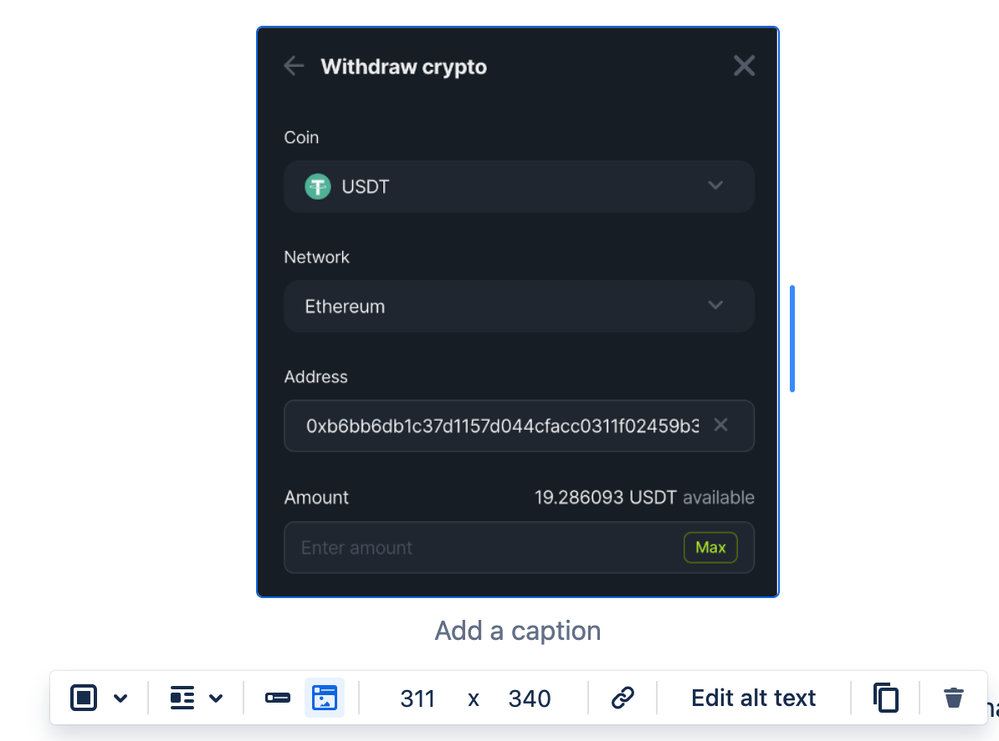999x741 pixels.
Task: Click the Max amount button
Action: coord(710,547)
